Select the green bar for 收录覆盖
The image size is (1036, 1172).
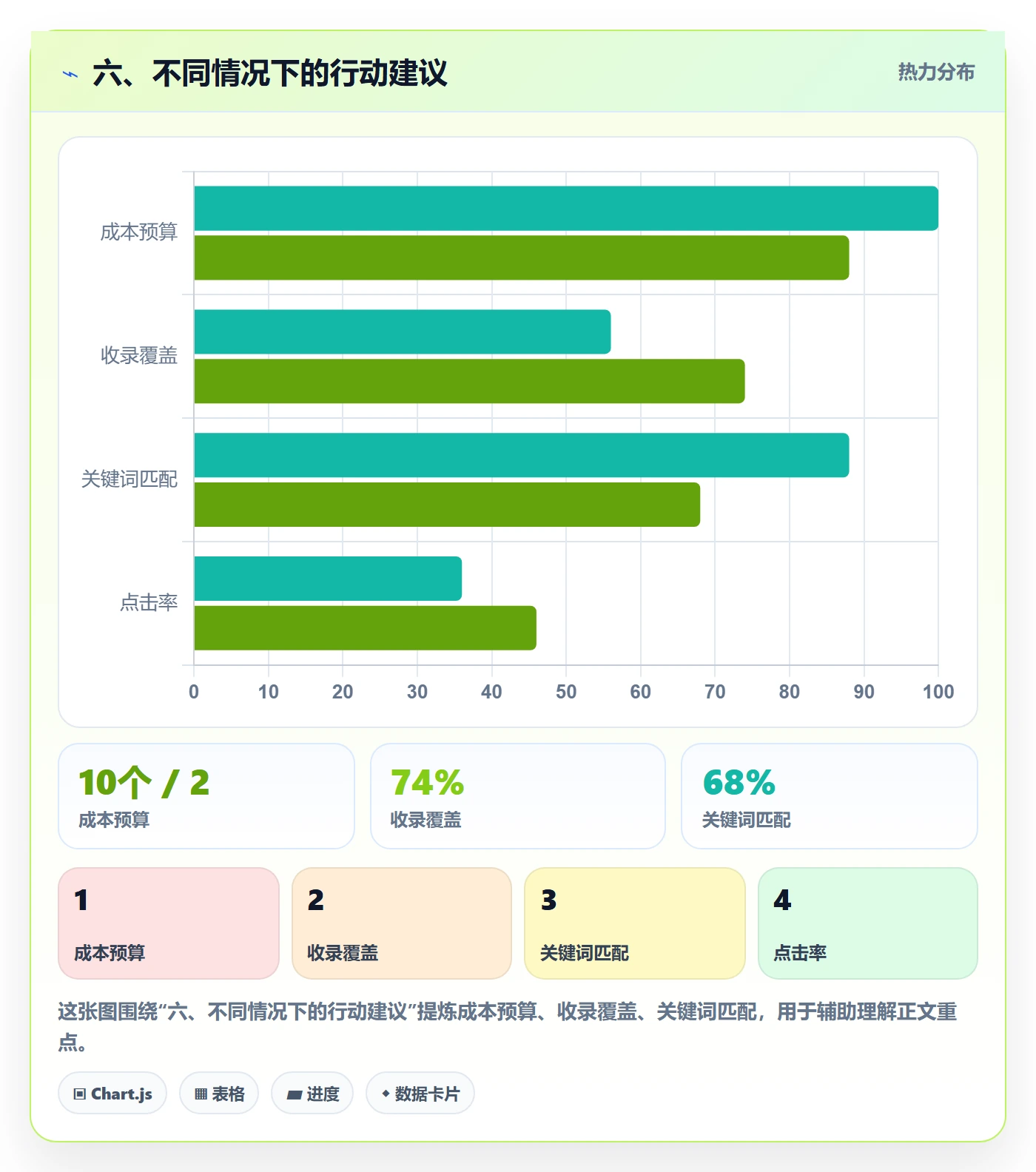coord(469,382)
